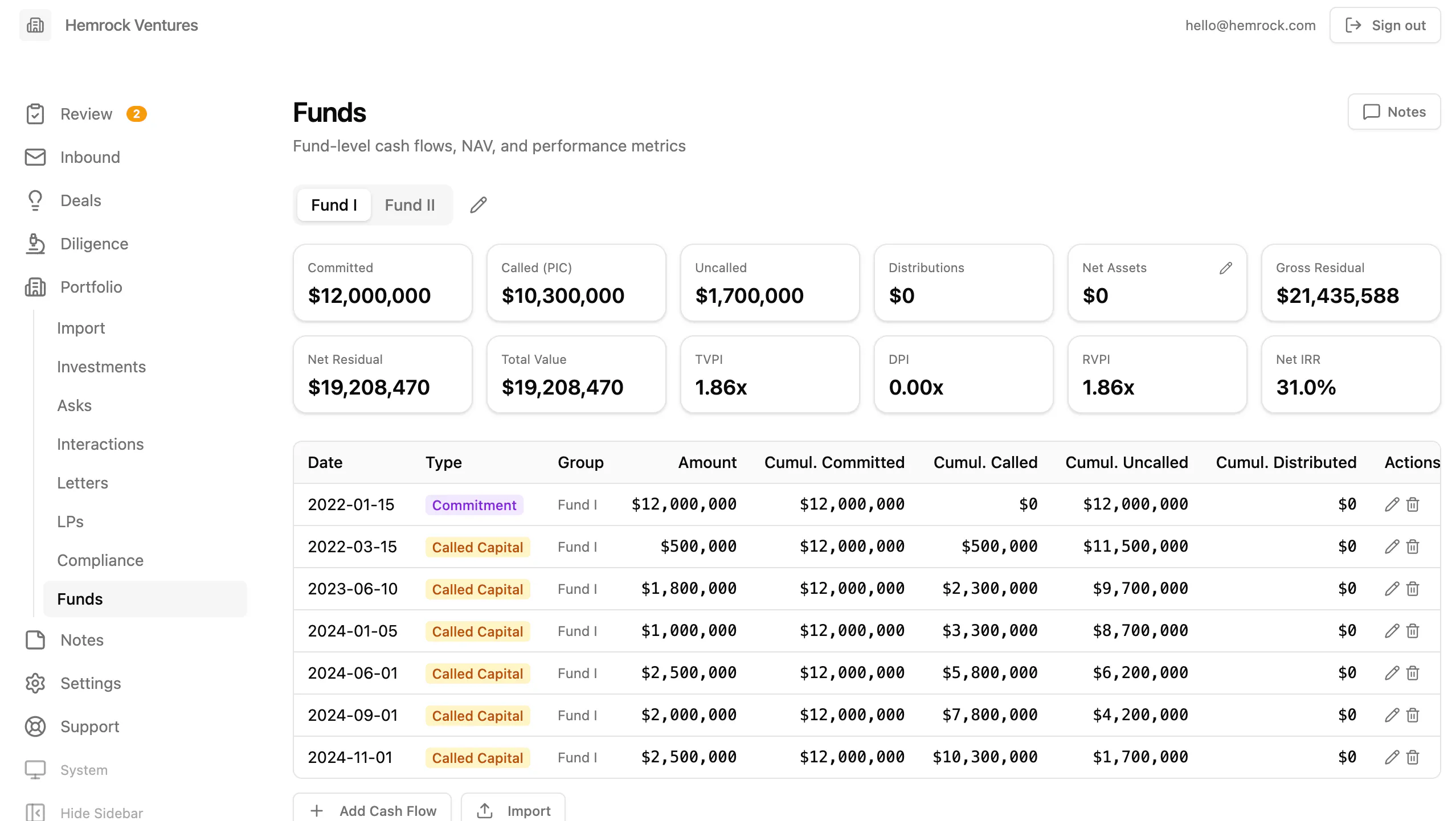1456x821 pixels.
Task: Click the Cumul. Committed column header
Action: click(835, 462)
